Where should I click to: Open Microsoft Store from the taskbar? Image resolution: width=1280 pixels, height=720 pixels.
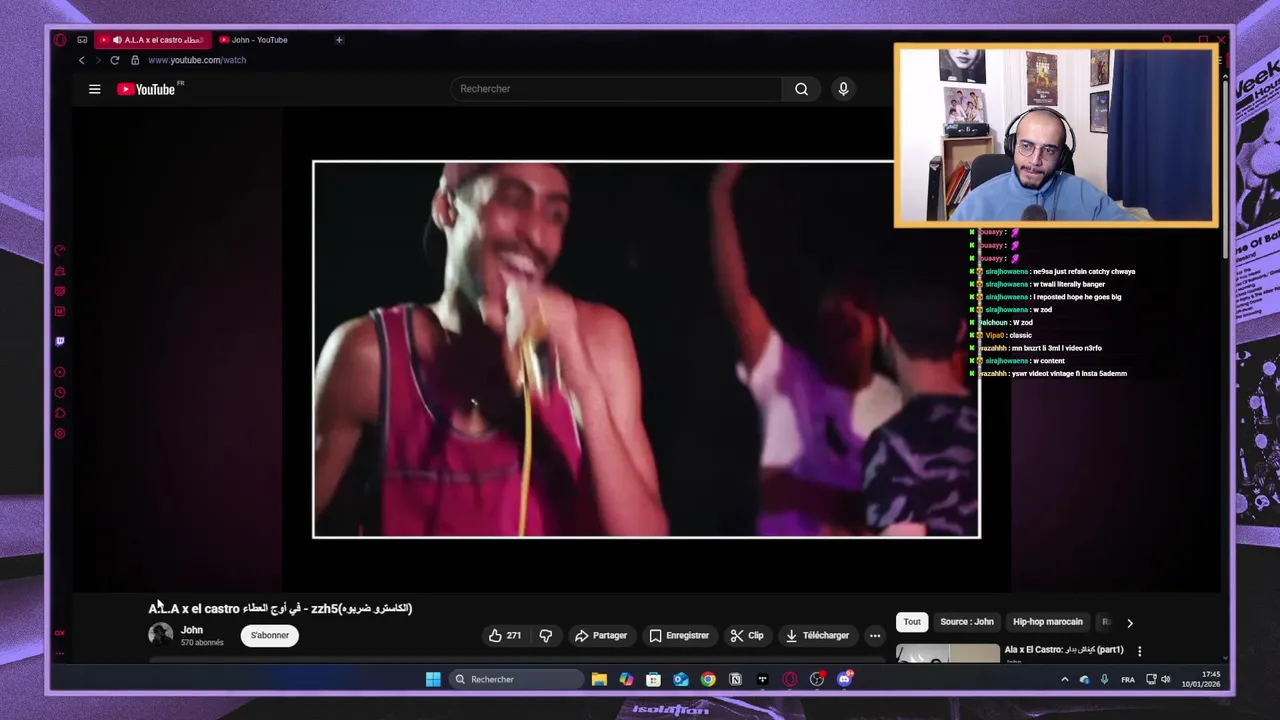[653, 679]
